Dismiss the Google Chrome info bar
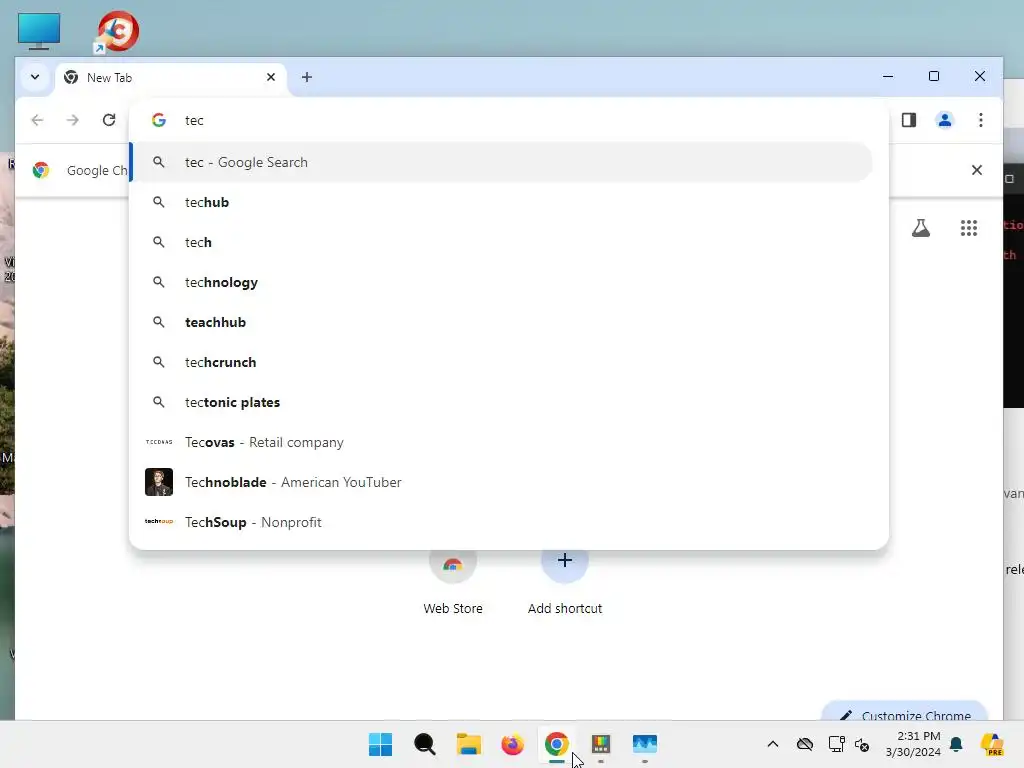Screen dimensions: 1024x768 977,170
